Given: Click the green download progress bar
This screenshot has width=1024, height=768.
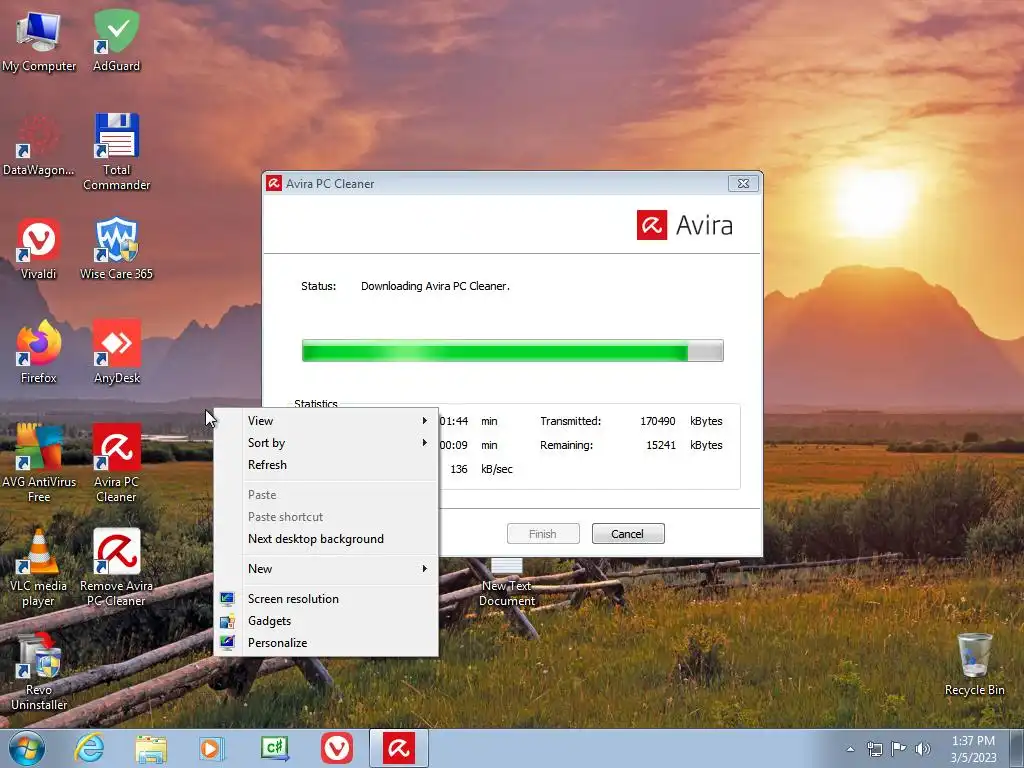Looking at the screenshot, I should pos(513,351).
